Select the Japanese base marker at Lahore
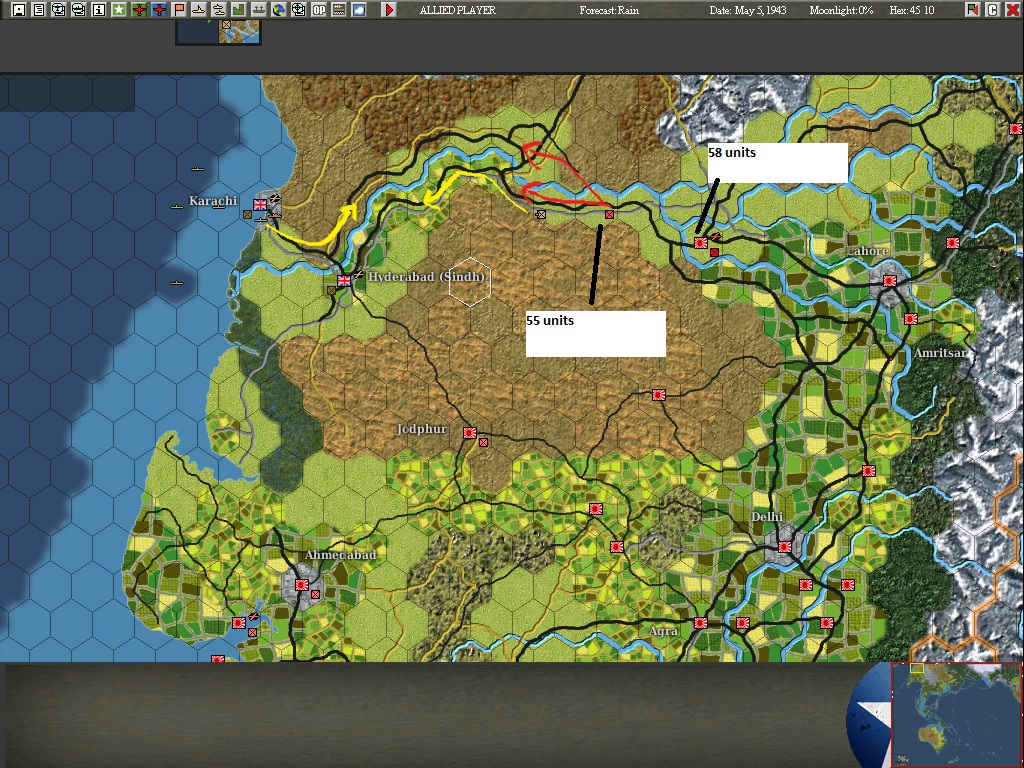The width and height of the screenshot is (1024, 768). 889,281
